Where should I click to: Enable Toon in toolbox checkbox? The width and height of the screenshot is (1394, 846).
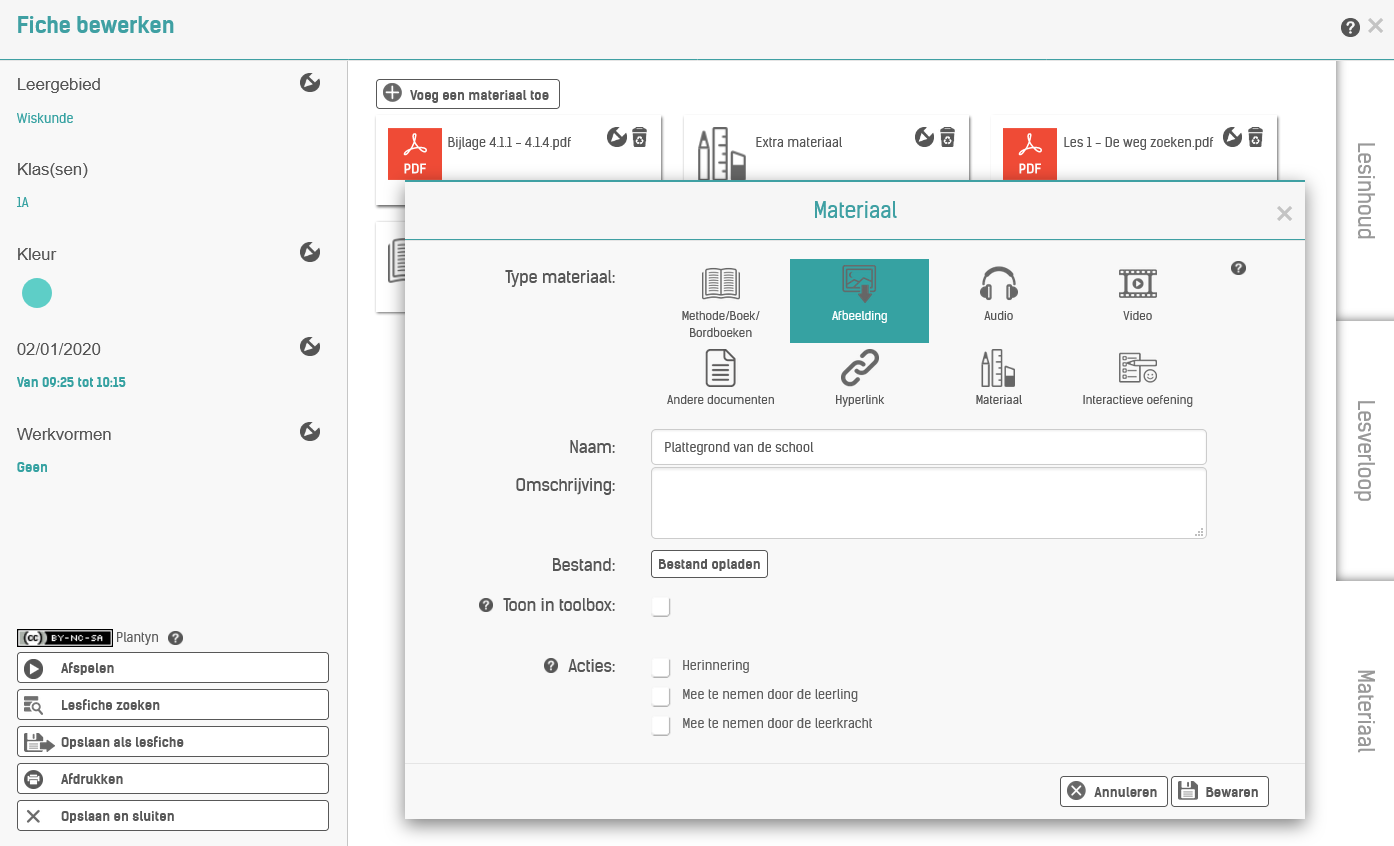click(x=661, y=606)
